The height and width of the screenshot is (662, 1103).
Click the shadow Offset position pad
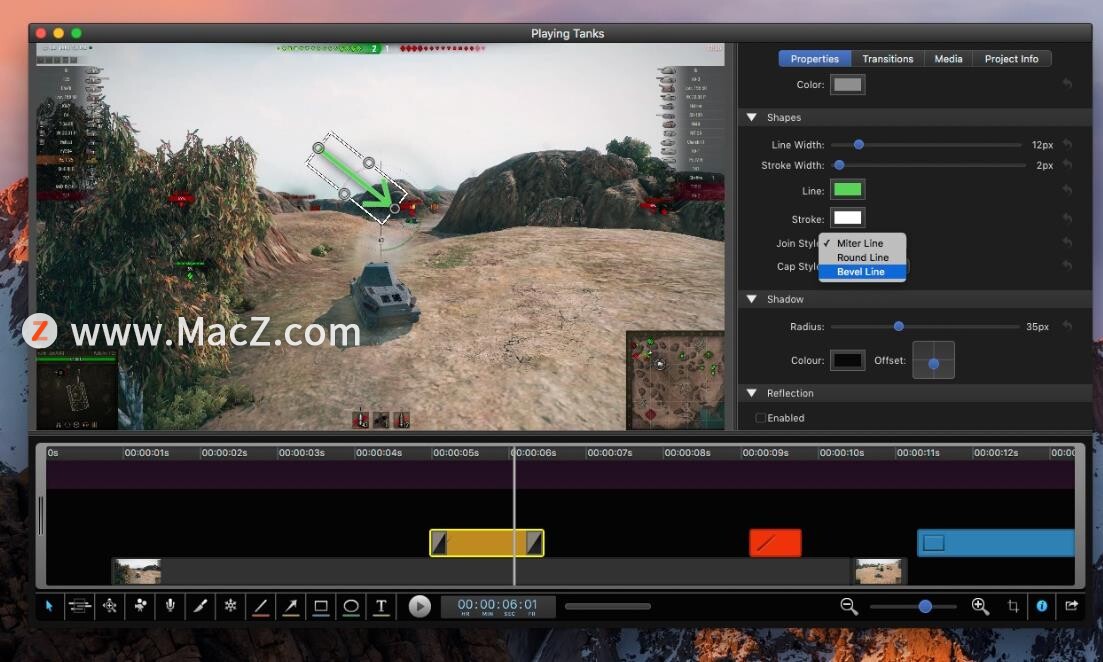pyautogui.click(x=933, y=360)
